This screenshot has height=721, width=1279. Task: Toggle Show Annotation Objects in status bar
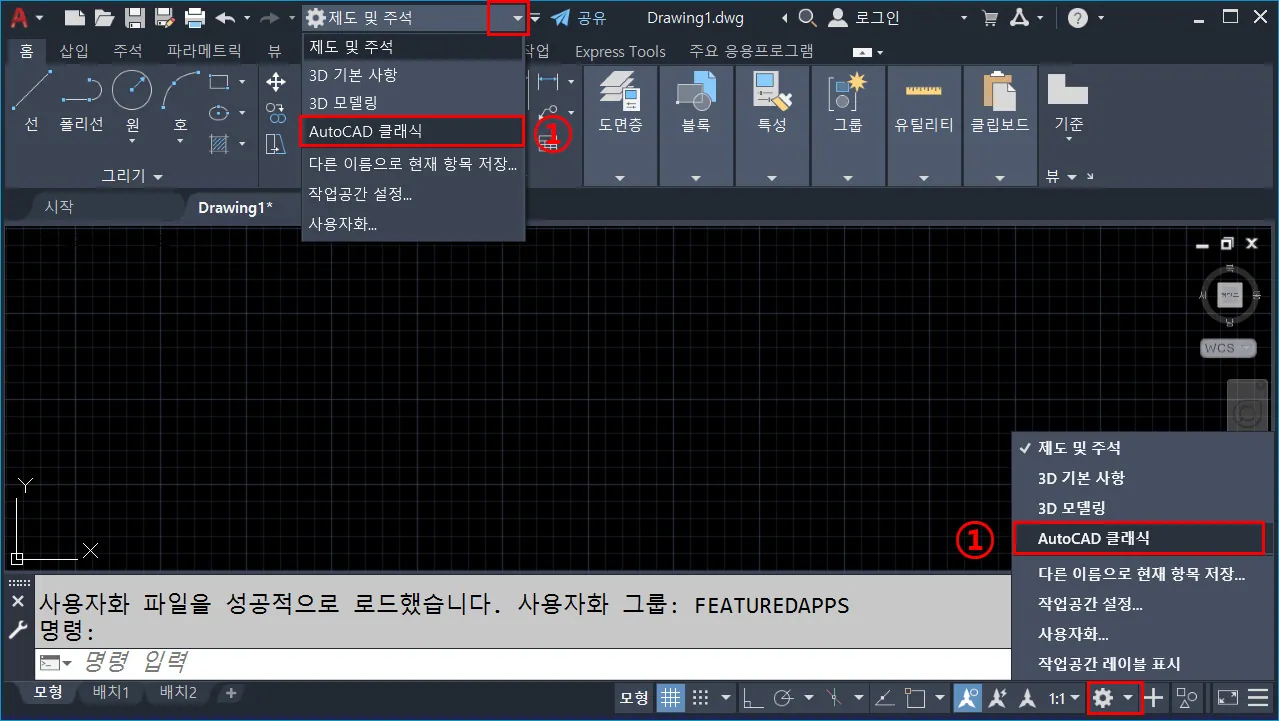(x=967, y=697)
